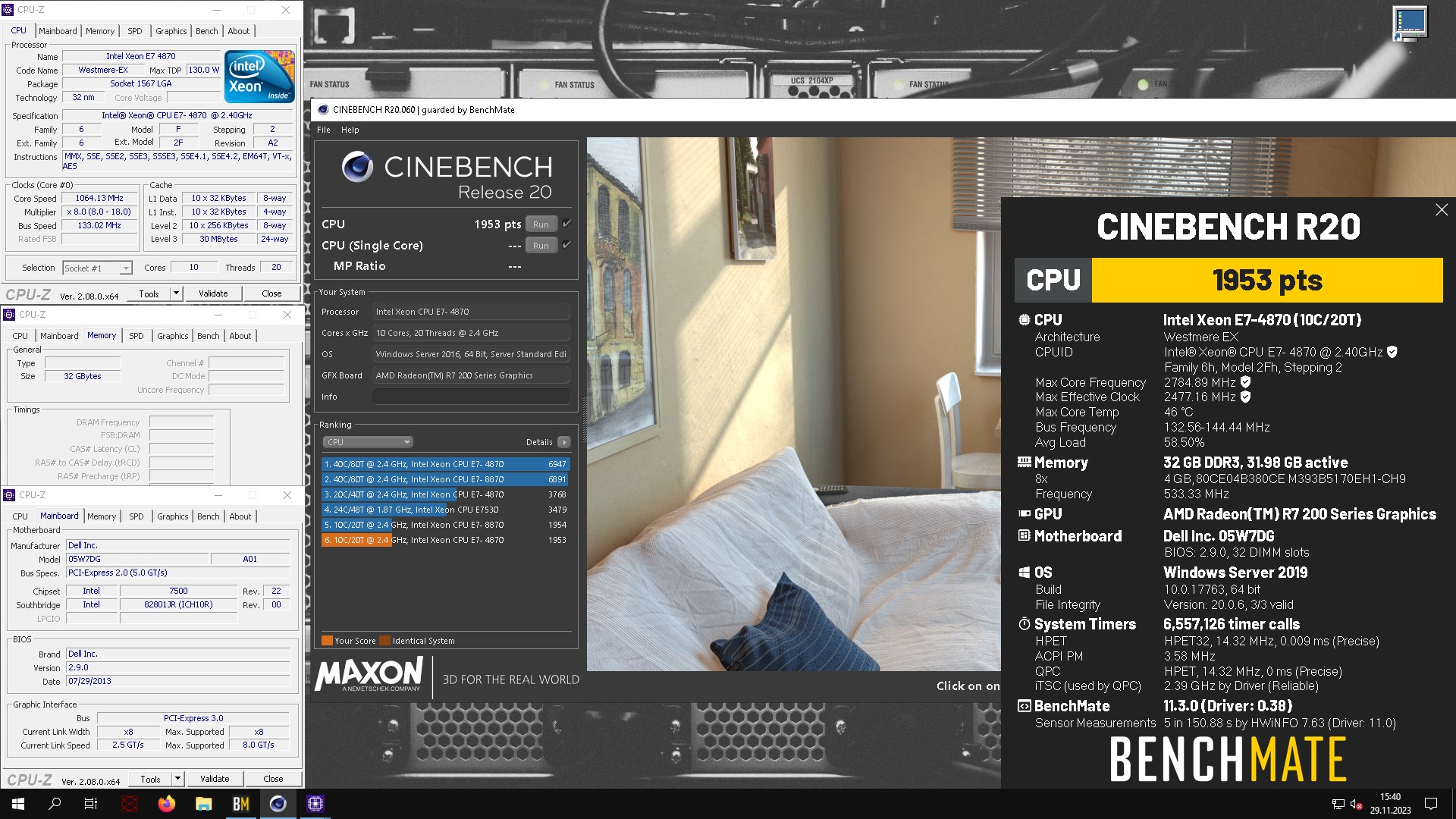Switch to CPU-Z taskbar icon
This screenshot has width=1456, height=819.
[315, 804]
